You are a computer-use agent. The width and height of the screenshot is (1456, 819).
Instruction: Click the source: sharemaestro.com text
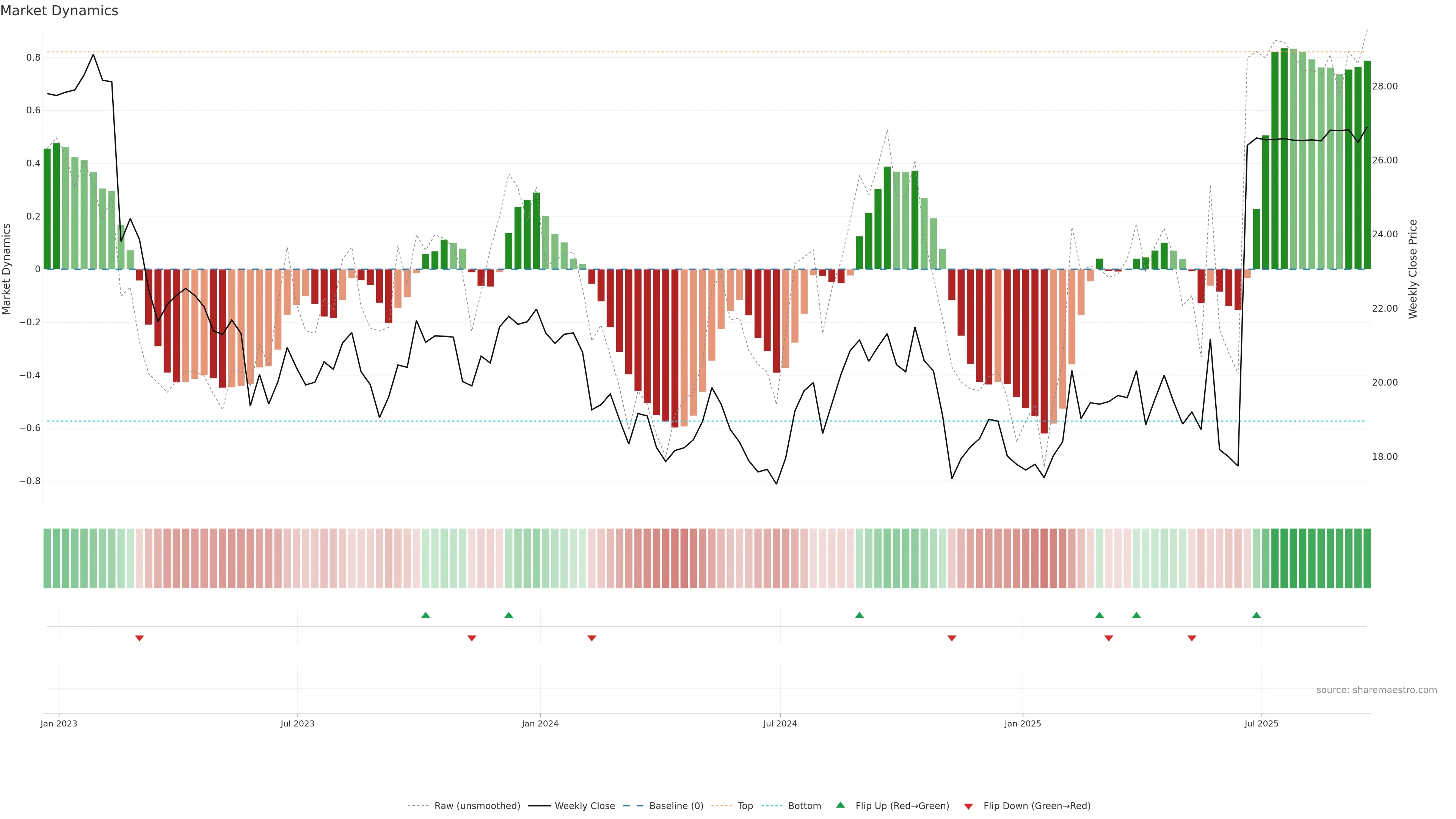tap(1376, 690)
